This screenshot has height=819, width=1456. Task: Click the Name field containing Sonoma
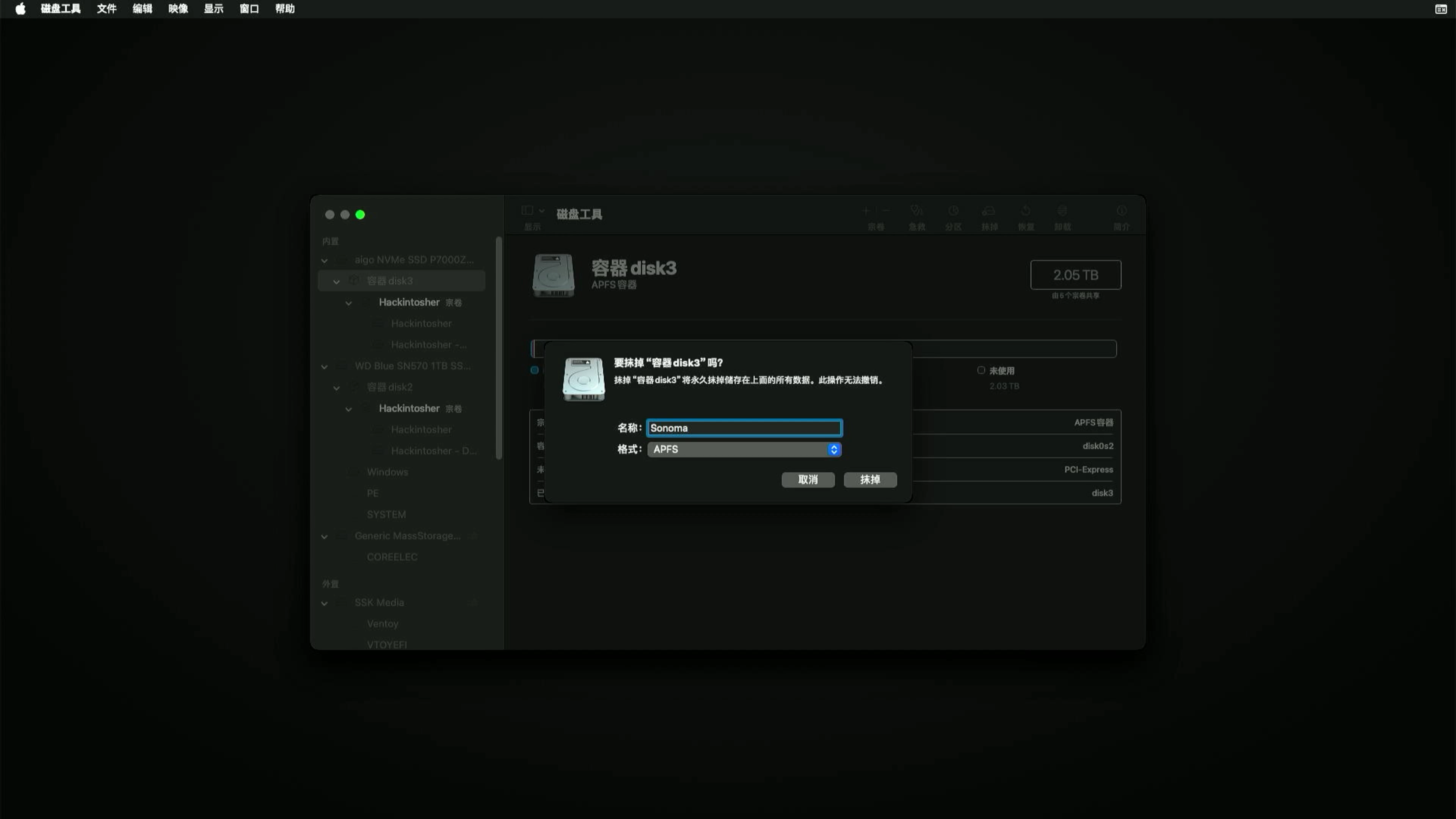coord(744,428)
